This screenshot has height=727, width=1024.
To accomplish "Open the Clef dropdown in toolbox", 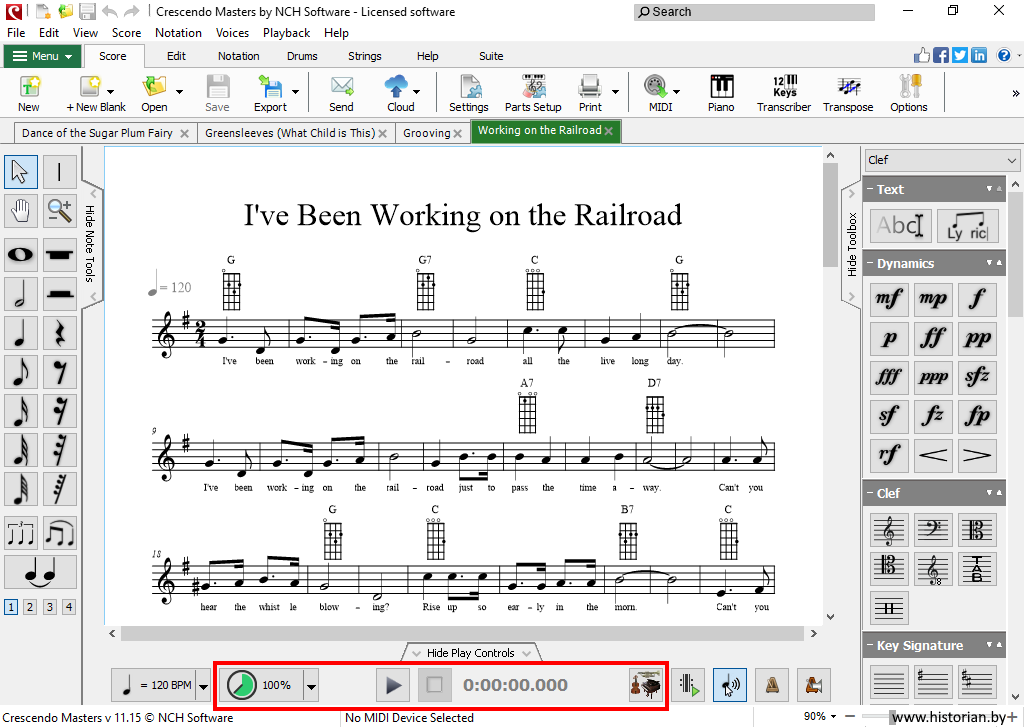I will [941, 160].
